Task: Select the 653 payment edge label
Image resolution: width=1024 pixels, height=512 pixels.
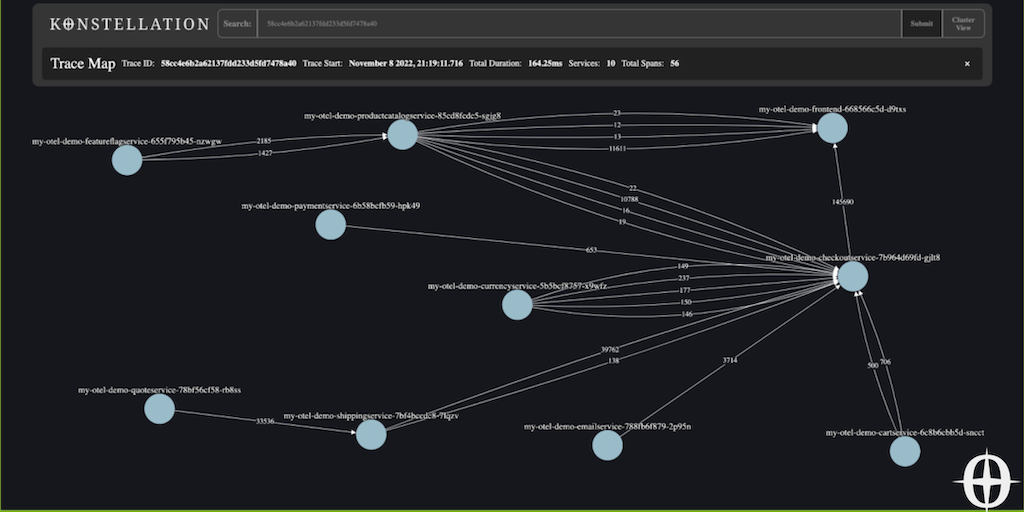Action: [x=591, y=250]
